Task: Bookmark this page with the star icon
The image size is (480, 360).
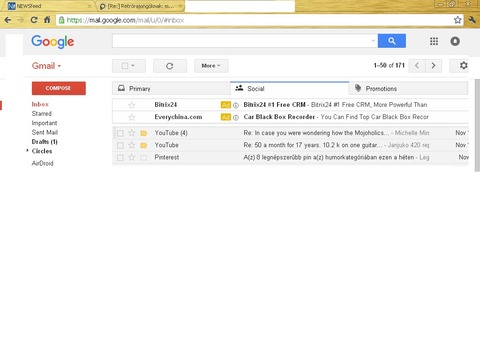Action: 458,20
